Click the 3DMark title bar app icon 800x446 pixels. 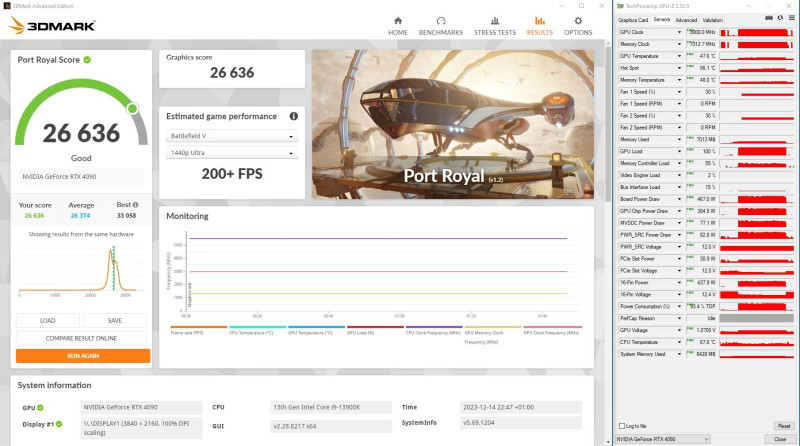[x=7, y=6]
